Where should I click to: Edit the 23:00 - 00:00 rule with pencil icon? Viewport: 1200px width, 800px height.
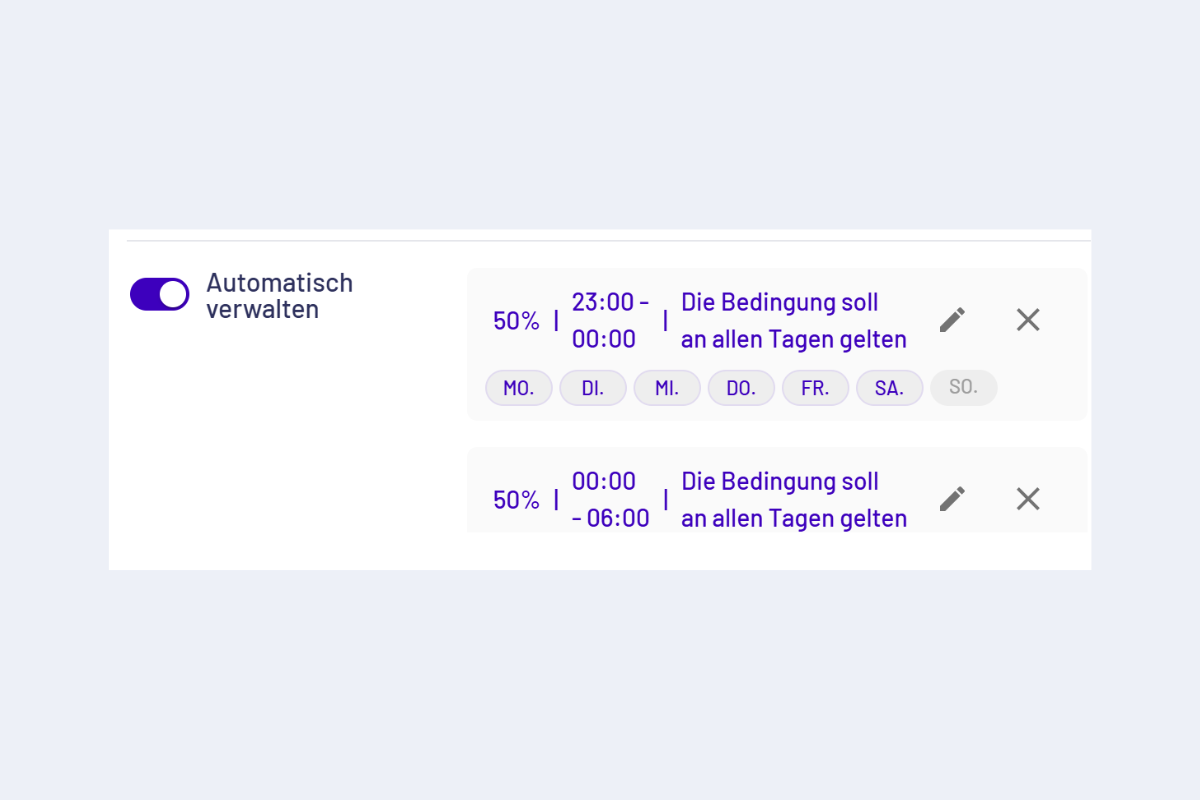(x=952, y=320)
